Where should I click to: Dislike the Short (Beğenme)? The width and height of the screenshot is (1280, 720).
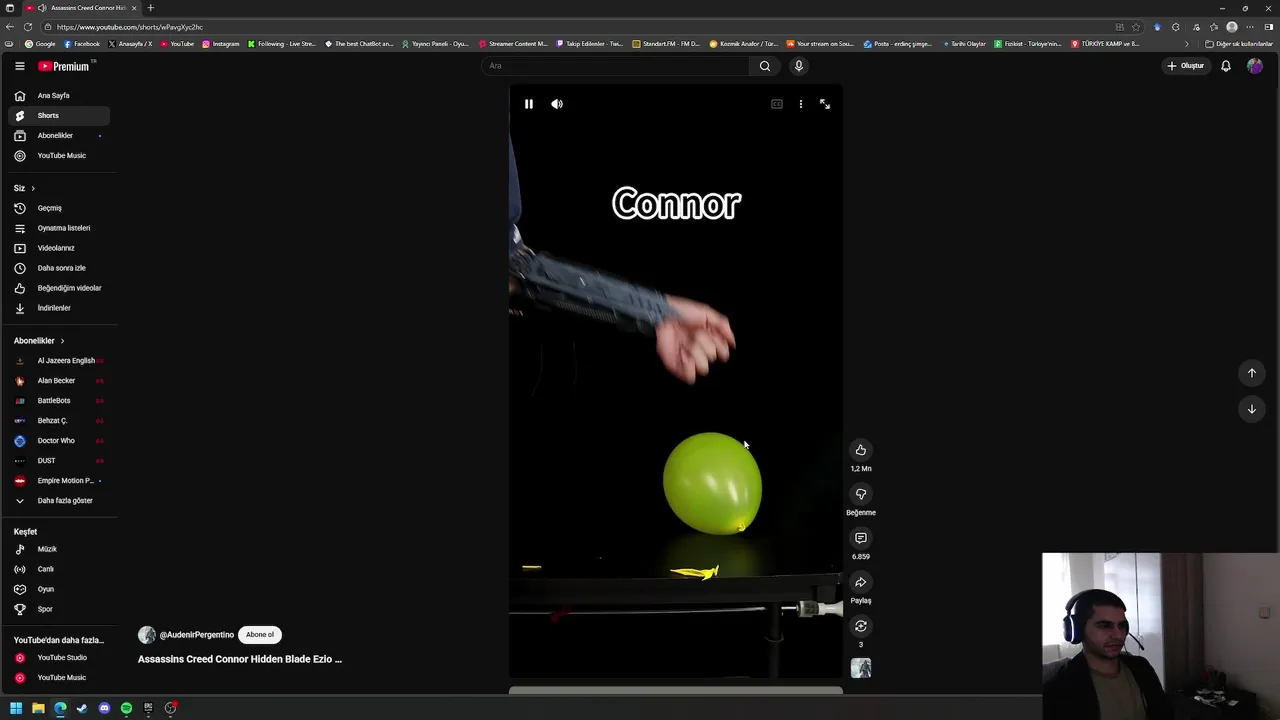[x=861, y=494]
